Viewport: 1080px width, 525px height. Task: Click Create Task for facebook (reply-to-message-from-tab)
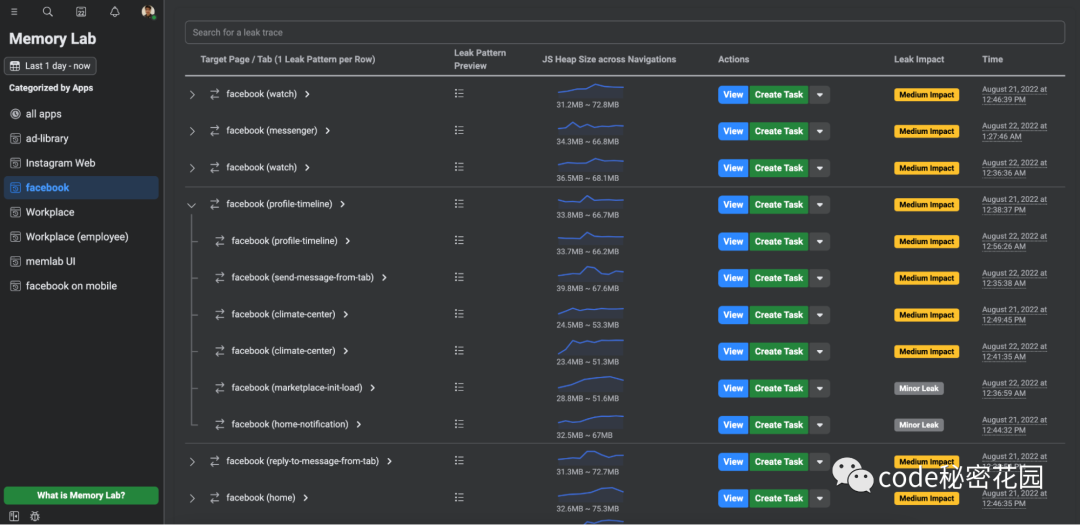coord(779,462)
